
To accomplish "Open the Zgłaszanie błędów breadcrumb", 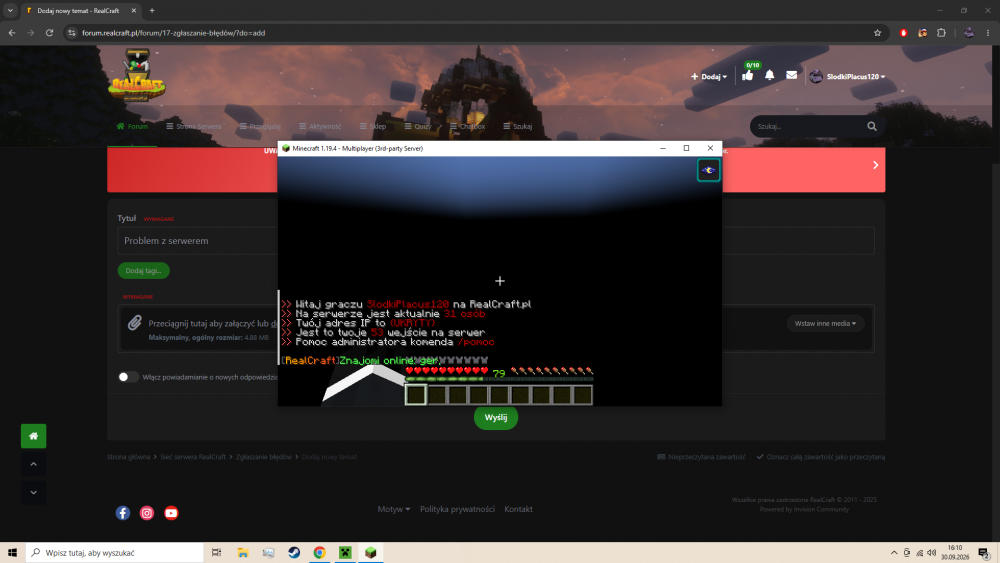I will coord(263,457).
